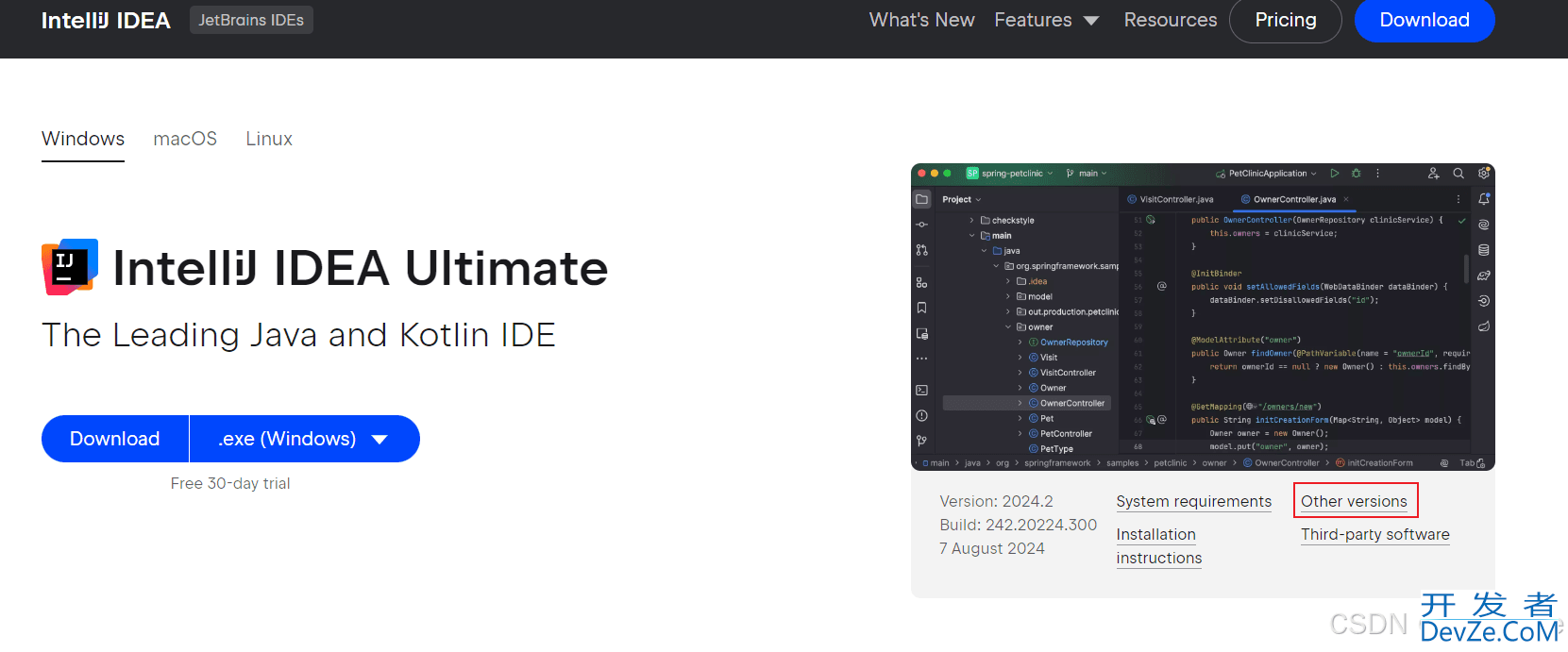Switch to the macOS tab
The image size is (1568, 652).
(x=185, y=139)
